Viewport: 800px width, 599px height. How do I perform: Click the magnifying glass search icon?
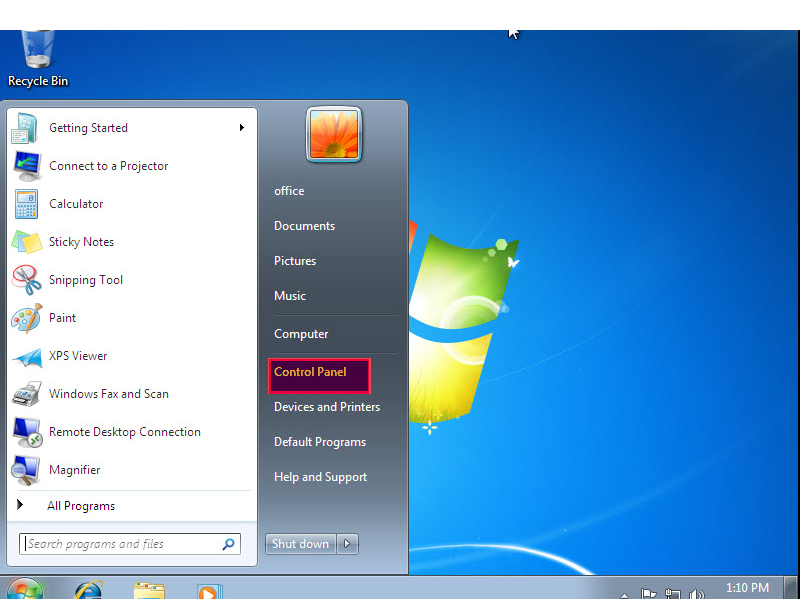click(229, 544)
